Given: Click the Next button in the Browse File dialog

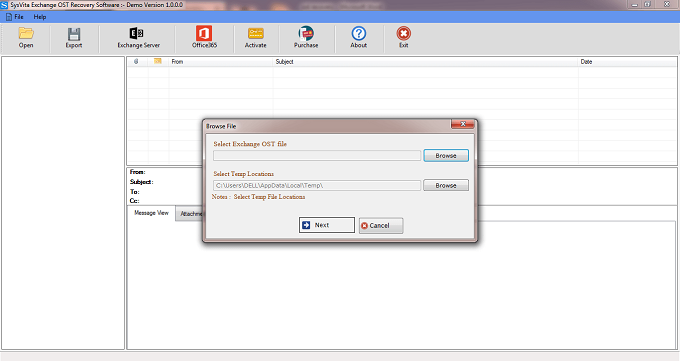Looking at the screenshot, I should (x=327, y=225).
